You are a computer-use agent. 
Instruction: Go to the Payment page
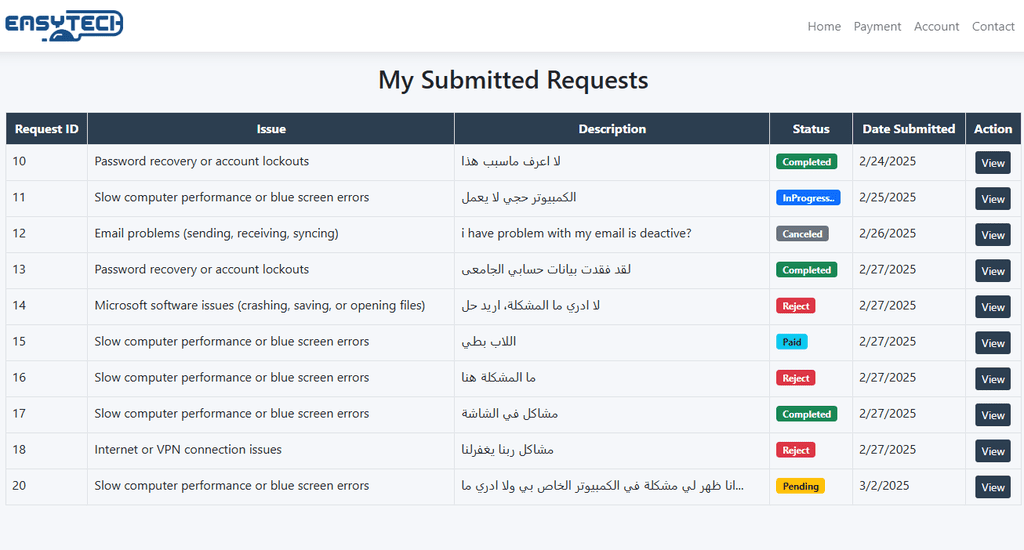[x=877, y=26]
